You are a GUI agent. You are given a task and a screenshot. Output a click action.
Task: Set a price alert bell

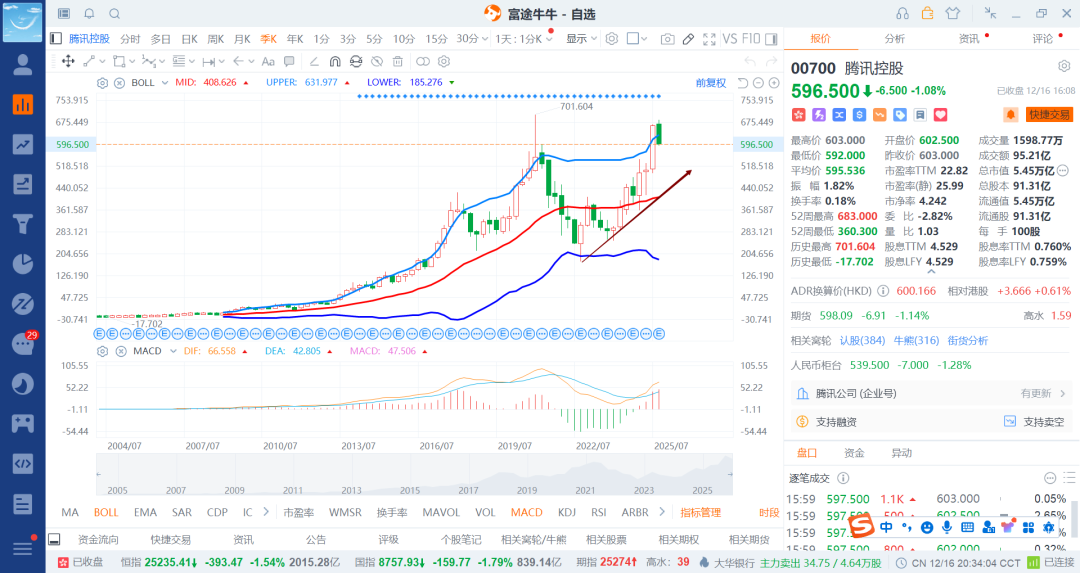(1010, 115)
